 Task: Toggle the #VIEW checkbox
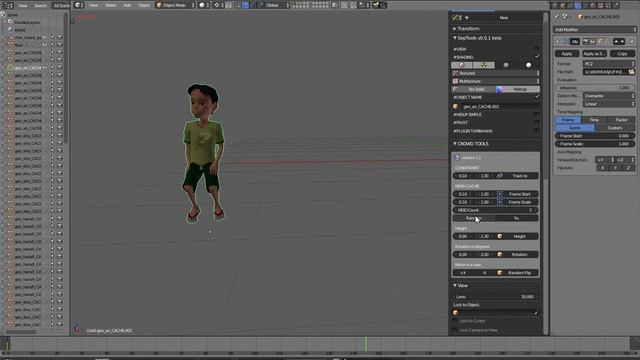537,49
